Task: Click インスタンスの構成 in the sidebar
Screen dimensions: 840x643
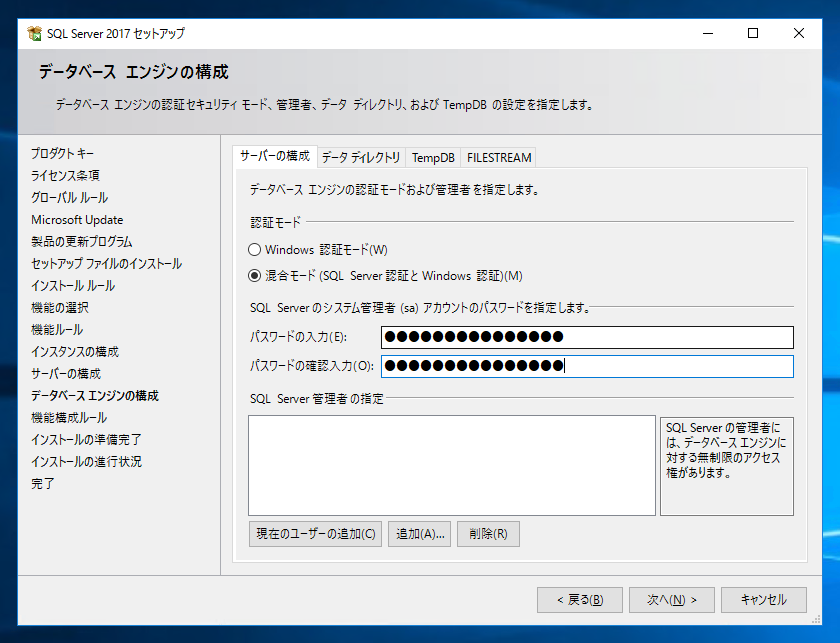Action: coord(75,352)
